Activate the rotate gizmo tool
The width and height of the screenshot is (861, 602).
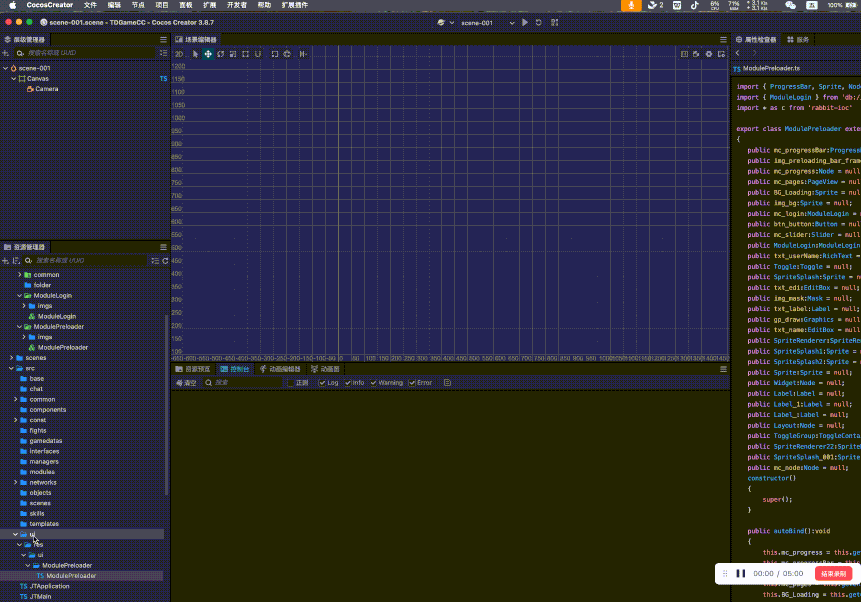[221, 54]
